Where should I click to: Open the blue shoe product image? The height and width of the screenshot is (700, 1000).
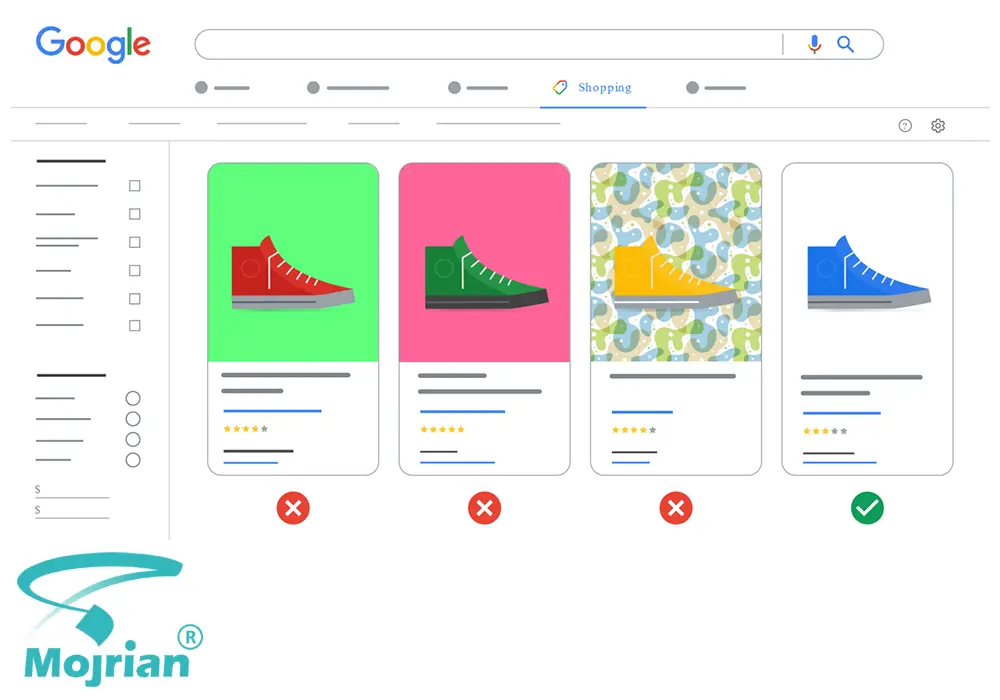coord(867,263)
